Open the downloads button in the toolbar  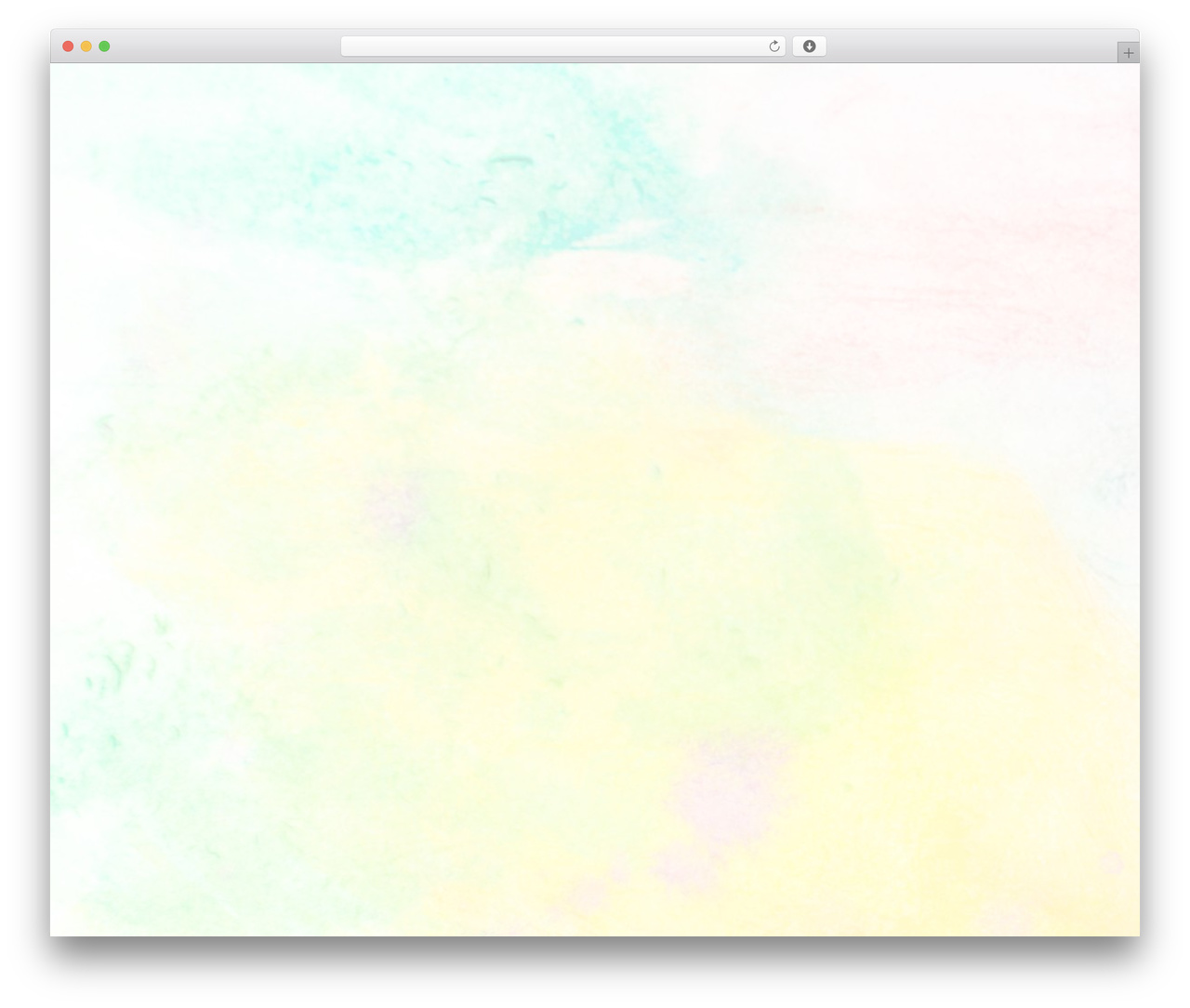click(x=809, y=46)
